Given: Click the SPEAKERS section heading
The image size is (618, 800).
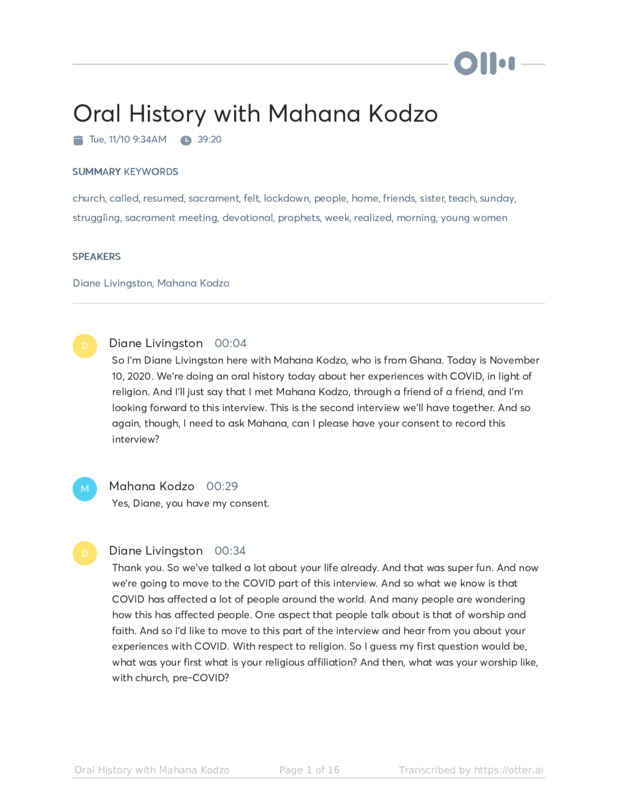Looking at the screenshot, I should click(96, 257).
